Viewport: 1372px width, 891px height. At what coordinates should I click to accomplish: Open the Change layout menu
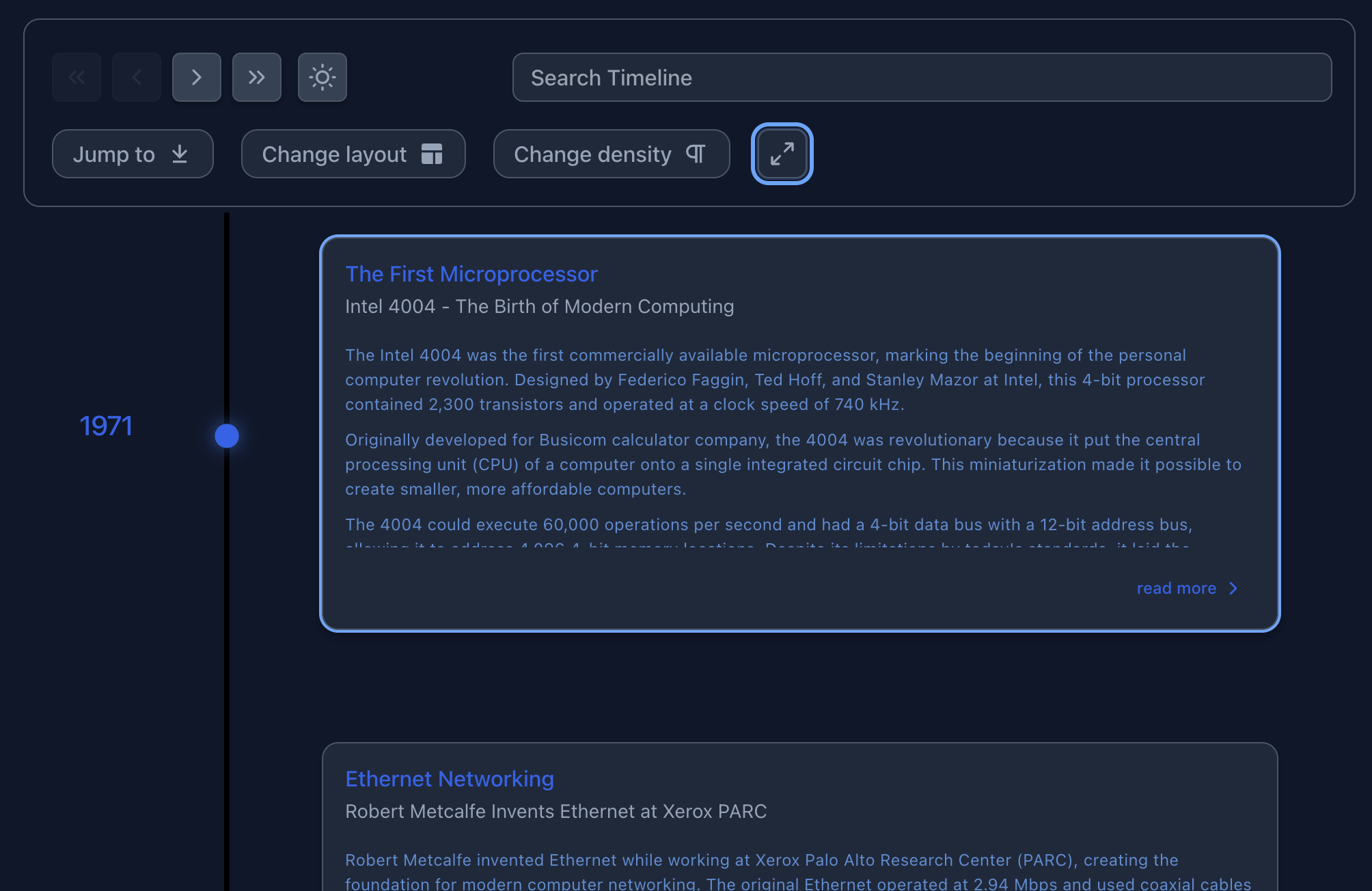353,154
